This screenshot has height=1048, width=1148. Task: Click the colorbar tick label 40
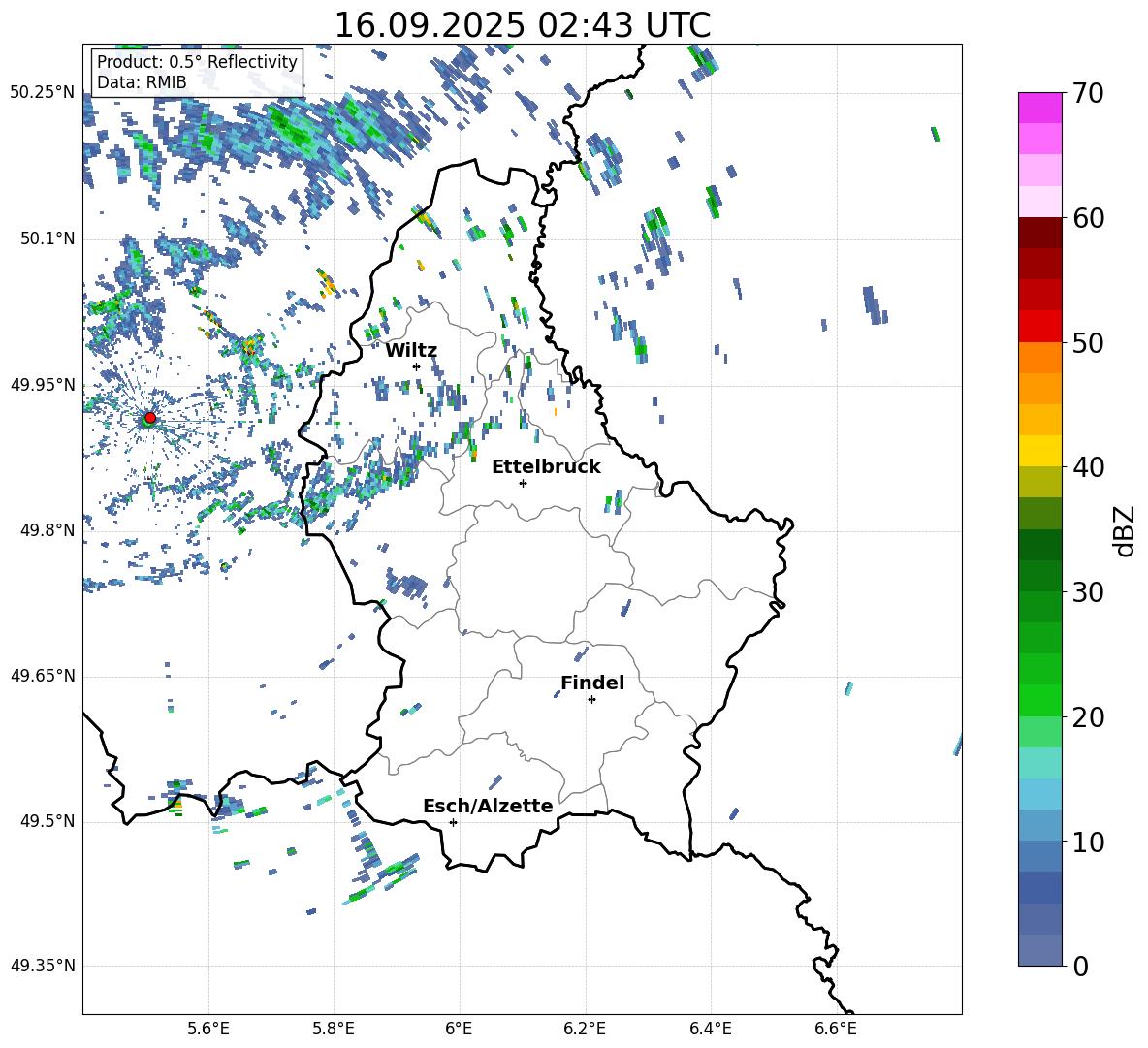click(x=1088, y=467)
